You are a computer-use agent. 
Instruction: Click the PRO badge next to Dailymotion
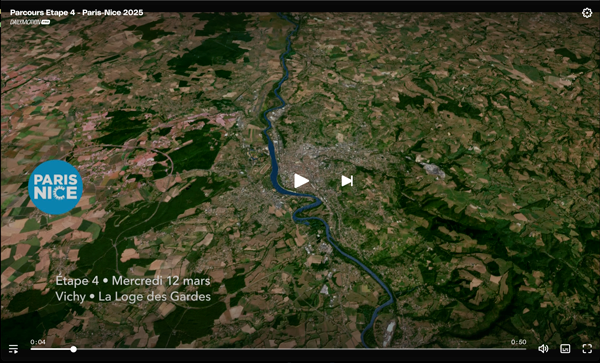[46, 22]
